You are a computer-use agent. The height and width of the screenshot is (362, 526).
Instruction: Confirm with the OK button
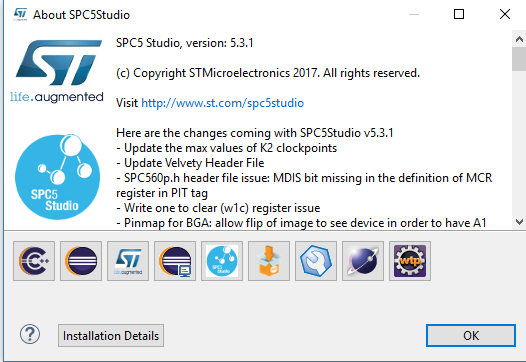(471, 335)
